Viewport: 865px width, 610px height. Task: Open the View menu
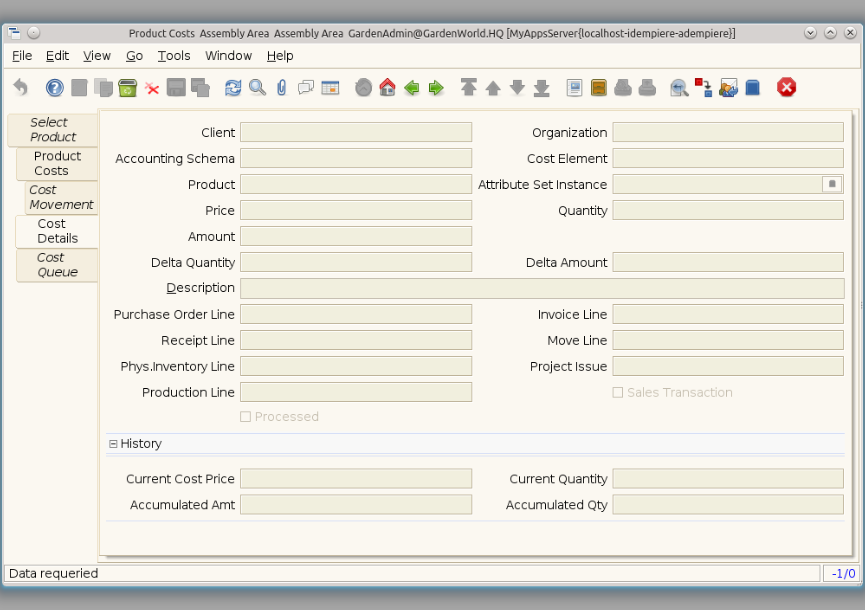[97, 56]
